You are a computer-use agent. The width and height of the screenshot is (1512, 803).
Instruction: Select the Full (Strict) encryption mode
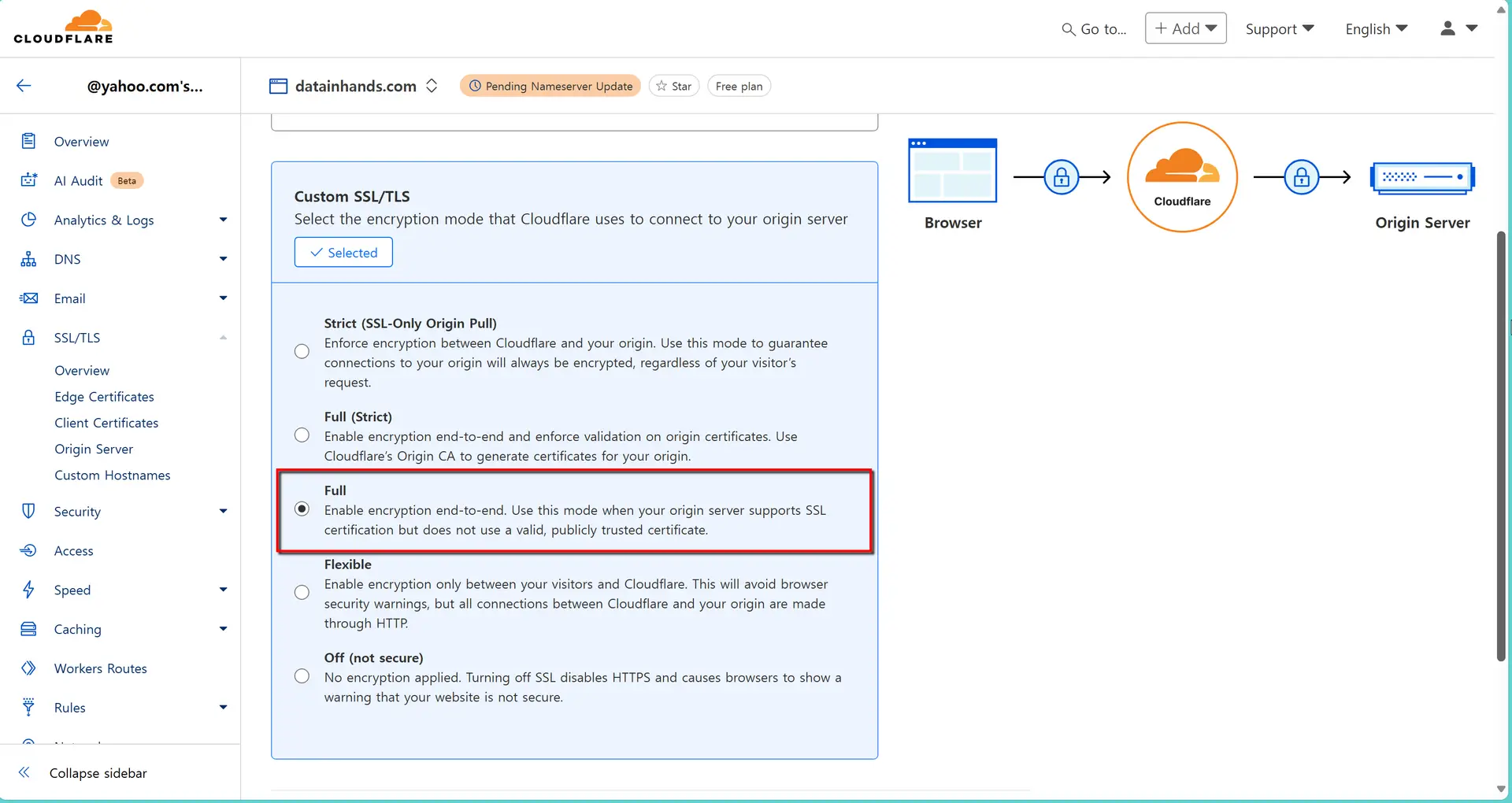(x=302, y=435)
